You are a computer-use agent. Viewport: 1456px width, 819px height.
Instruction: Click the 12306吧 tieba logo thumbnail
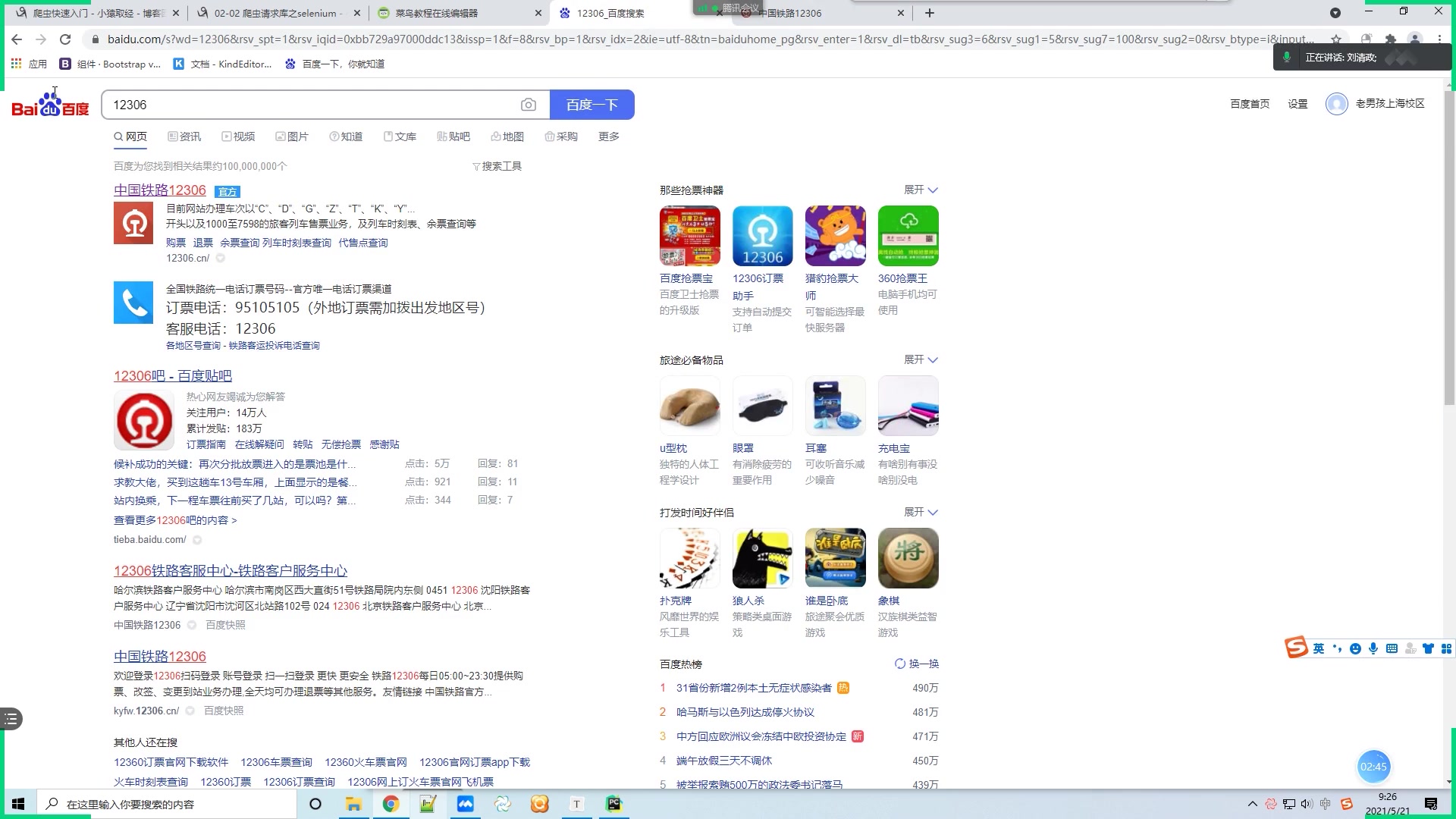[144, 421]
